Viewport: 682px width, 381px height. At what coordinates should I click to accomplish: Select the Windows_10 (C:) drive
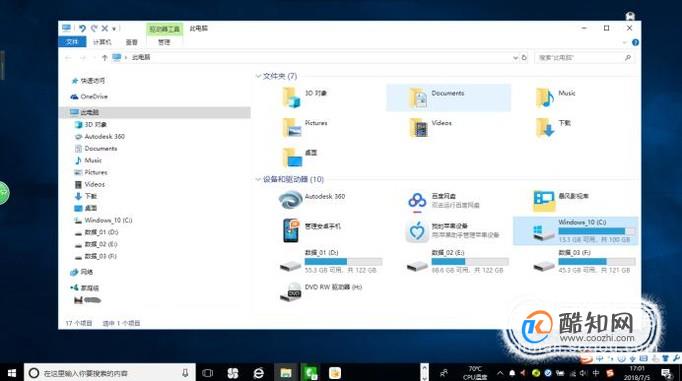[x=575, y=231]
